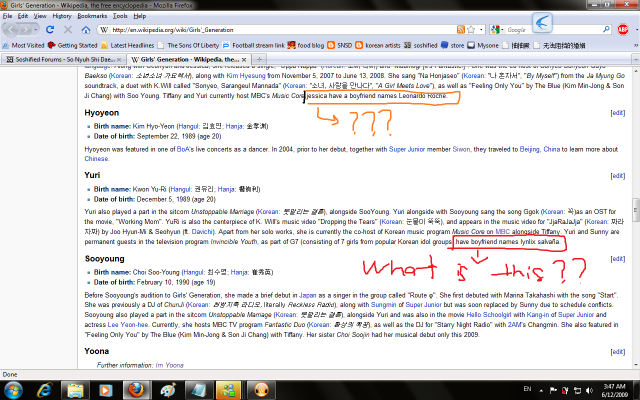The height and width of the screenshot is (400, 640).
Task: Open the Adblock Plus ABP icon
Action: [x=622, y=30]
